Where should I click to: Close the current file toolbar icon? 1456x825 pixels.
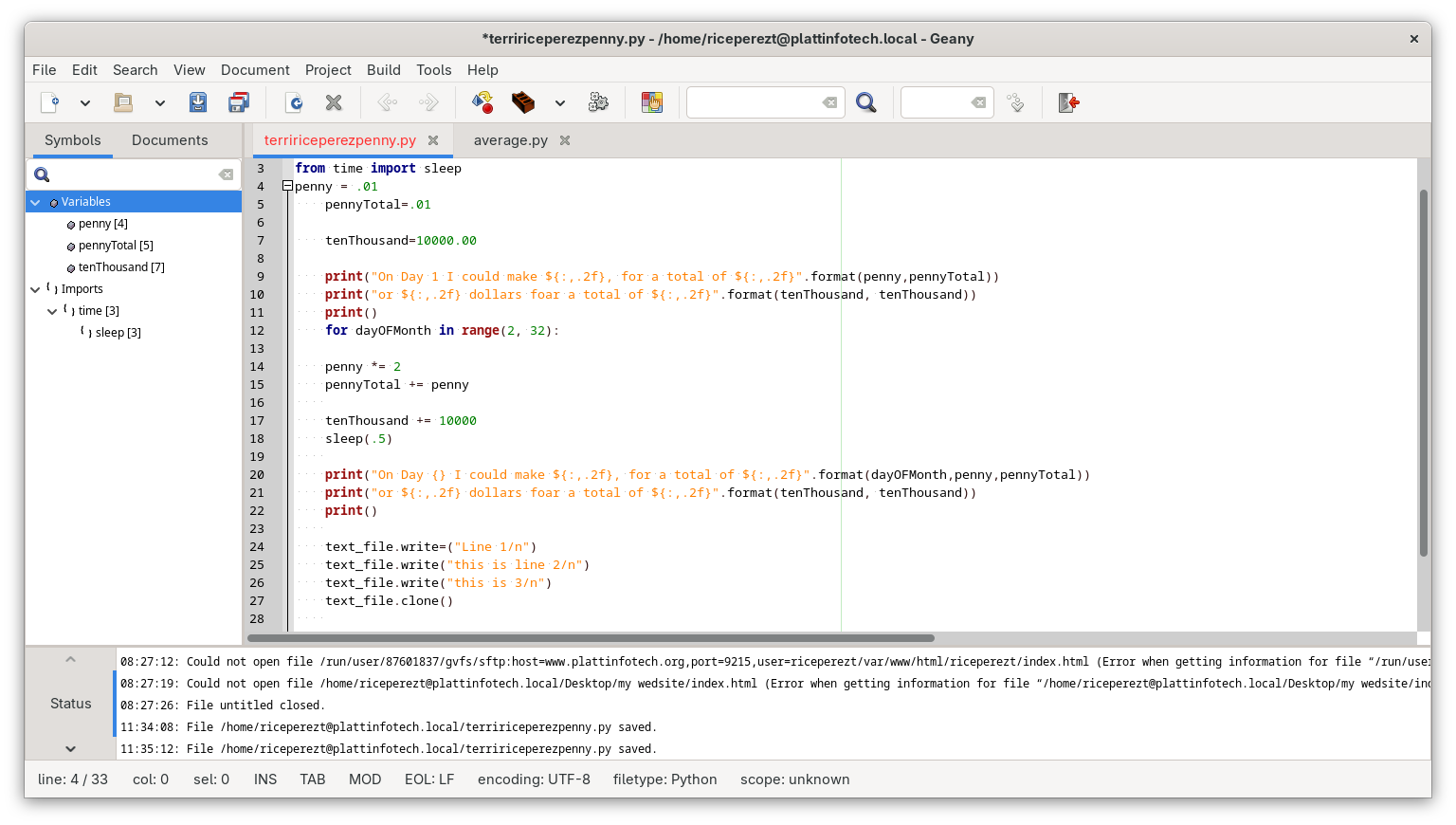[x=334, y=102]
